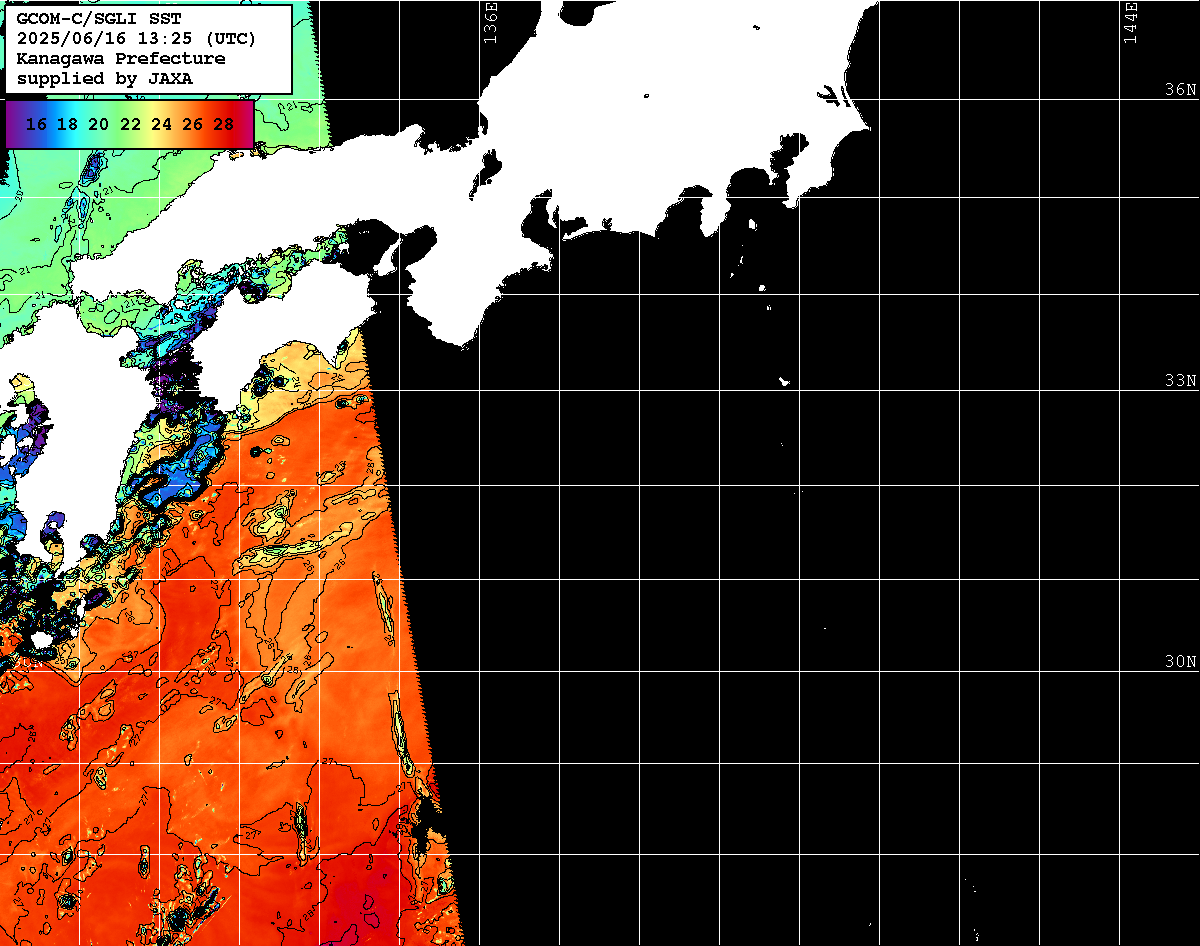The height and width of the screenshot is (946, 1200).
Task: Click the "Kanagawa Prefecture" text
Action: pos(121,59)
